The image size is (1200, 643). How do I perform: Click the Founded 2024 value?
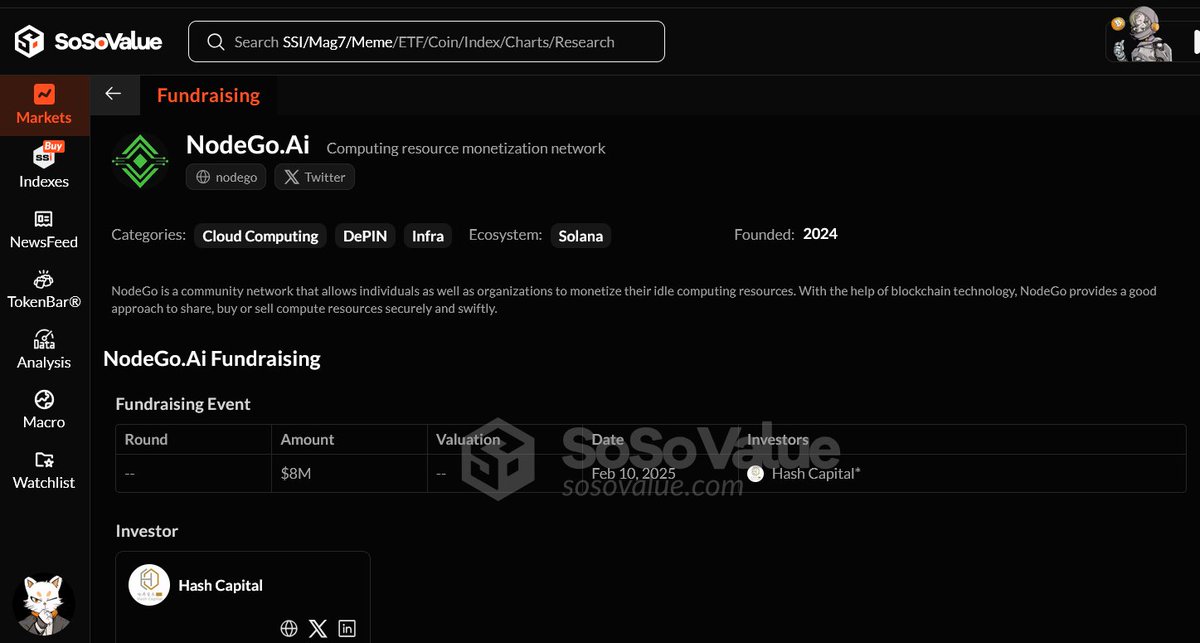point(820,234)
